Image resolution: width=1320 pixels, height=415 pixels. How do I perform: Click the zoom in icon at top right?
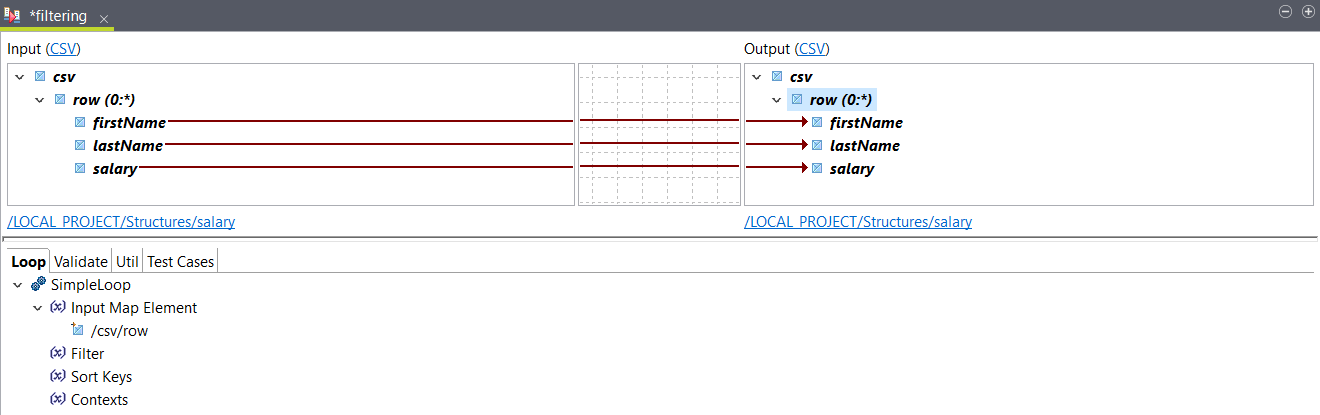pos(1307,11)
